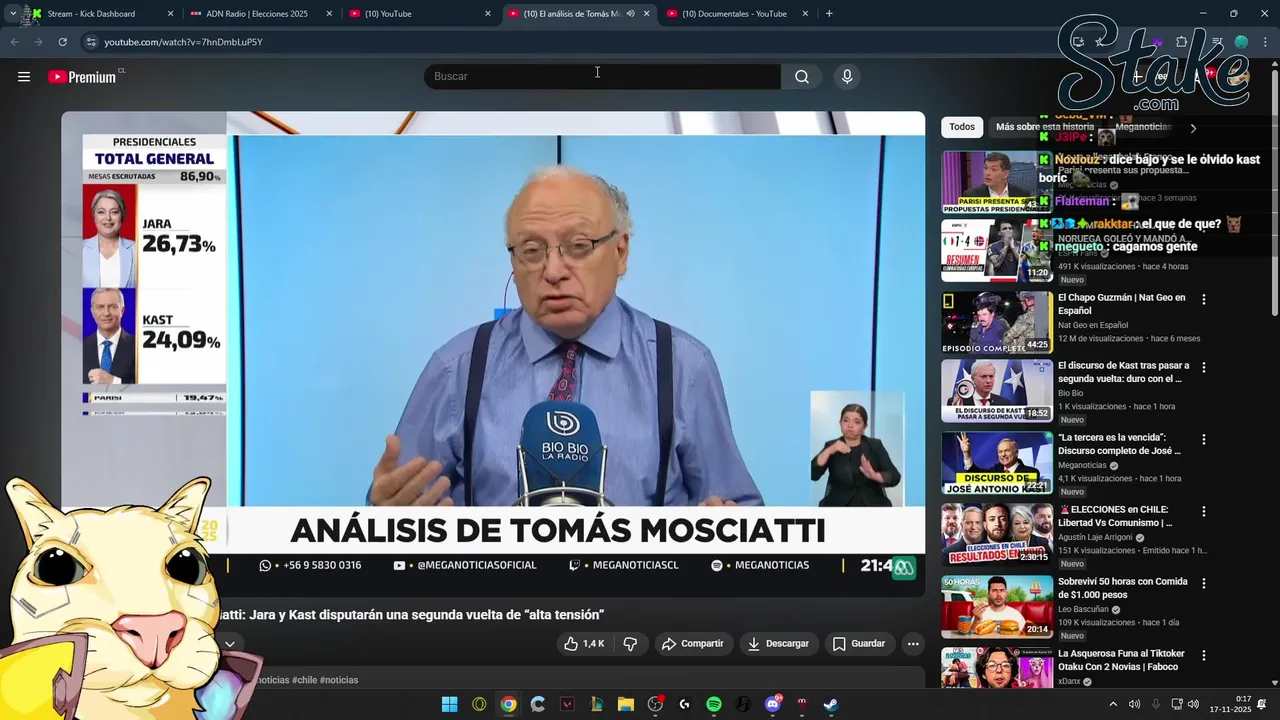View site information icon in address bar
1280x720 pixels.
pos(90,42)
